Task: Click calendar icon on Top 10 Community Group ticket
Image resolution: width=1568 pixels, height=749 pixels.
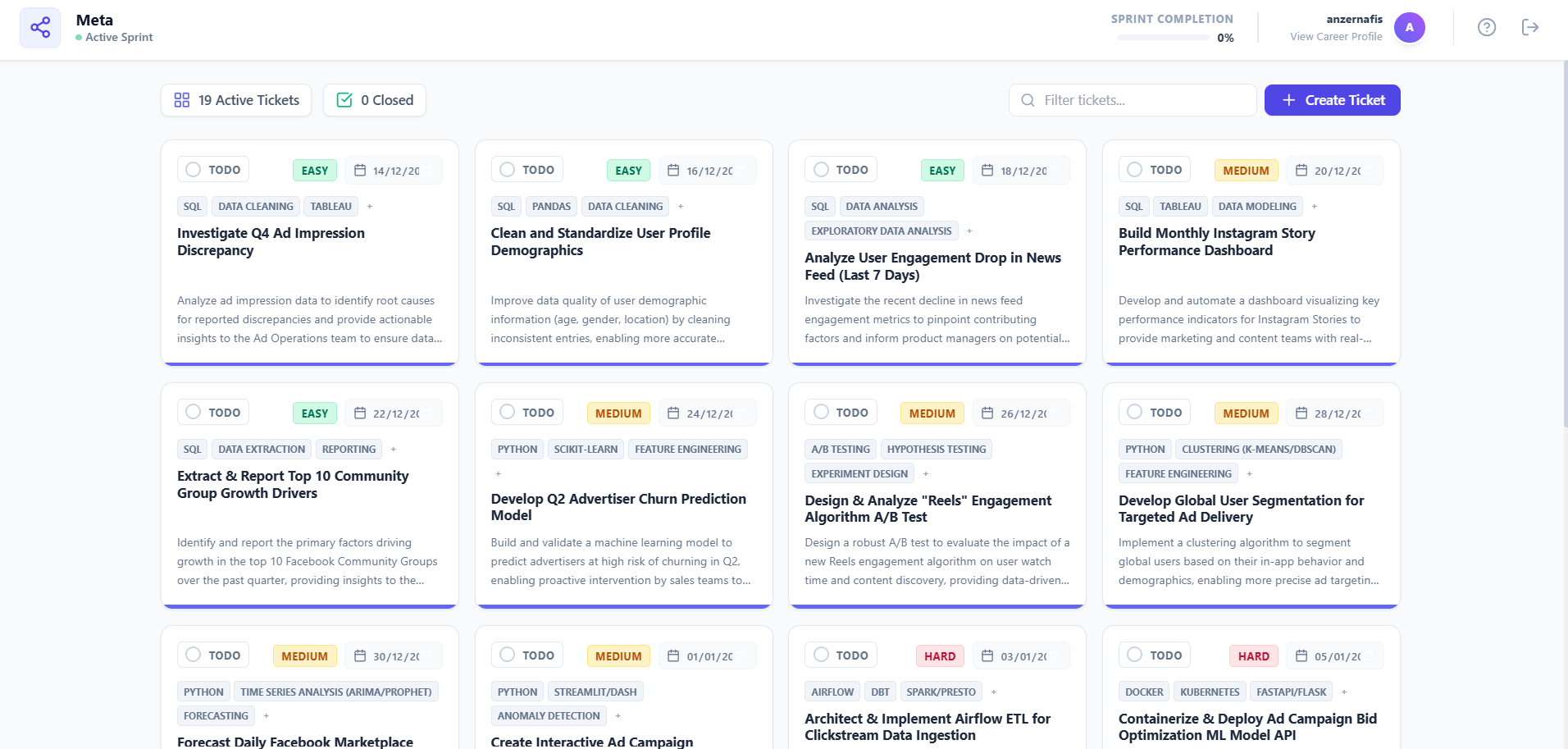Action: (360, 413)
